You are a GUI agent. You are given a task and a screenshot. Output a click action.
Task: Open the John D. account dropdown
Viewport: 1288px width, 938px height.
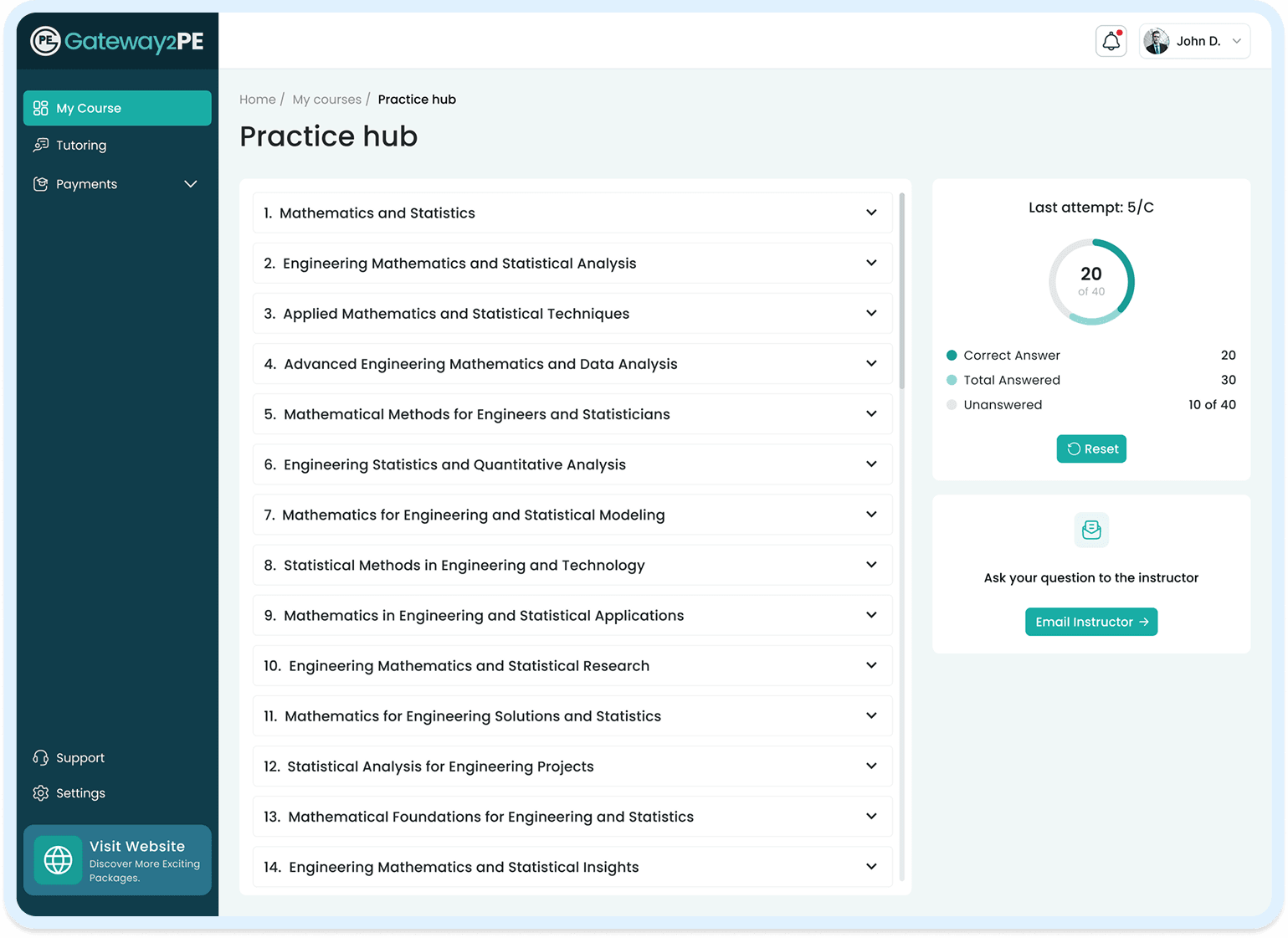point(1194,40)
